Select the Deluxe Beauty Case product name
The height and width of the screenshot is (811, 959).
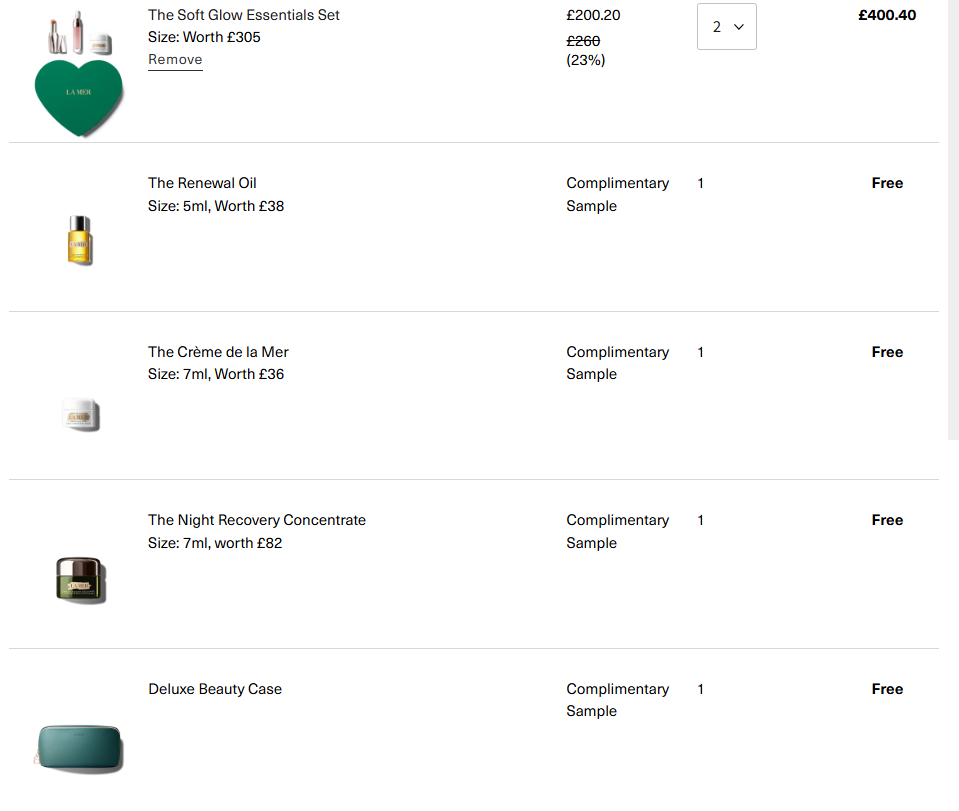(215, 689)
